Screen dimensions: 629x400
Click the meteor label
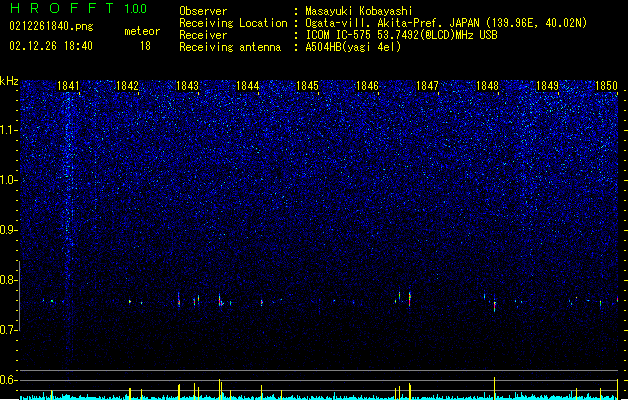142,31
